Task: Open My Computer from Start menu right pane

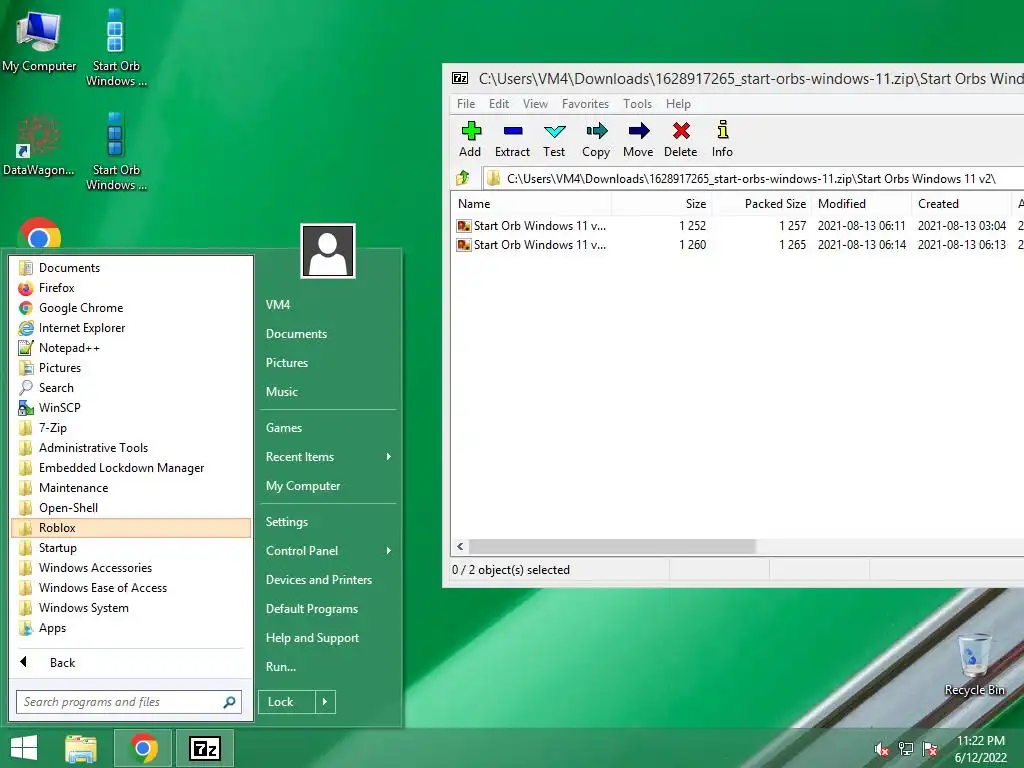Action: tap(328, 486)
